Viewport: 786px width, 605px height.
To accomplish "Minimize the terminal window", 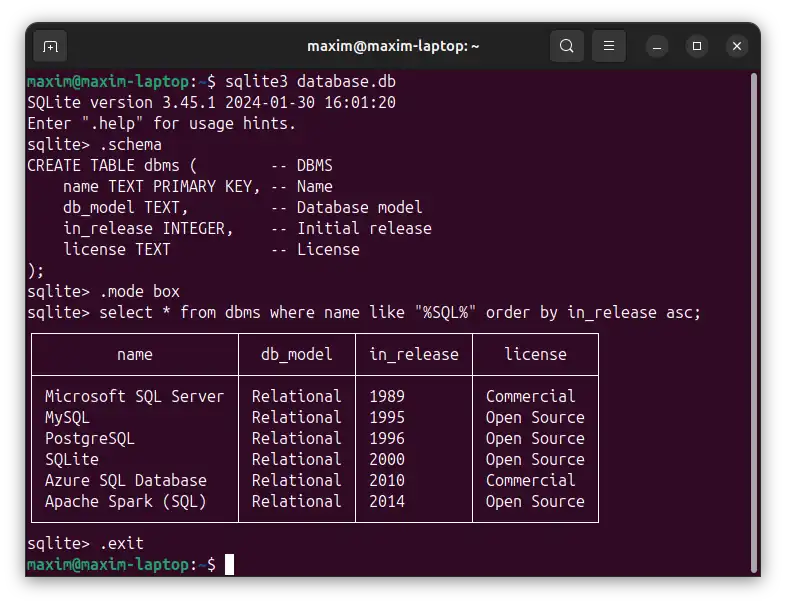I will tap(657, 46).
